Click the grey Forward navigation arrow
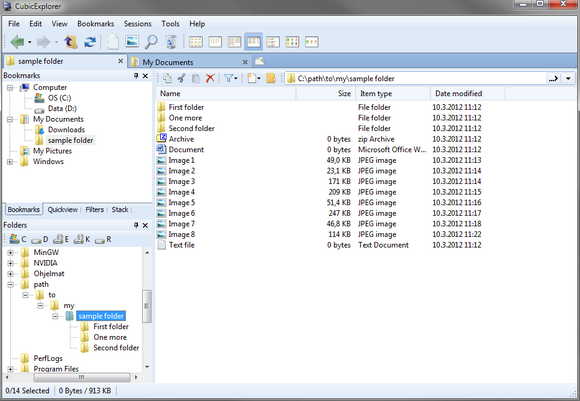 [x=44, y=42]
